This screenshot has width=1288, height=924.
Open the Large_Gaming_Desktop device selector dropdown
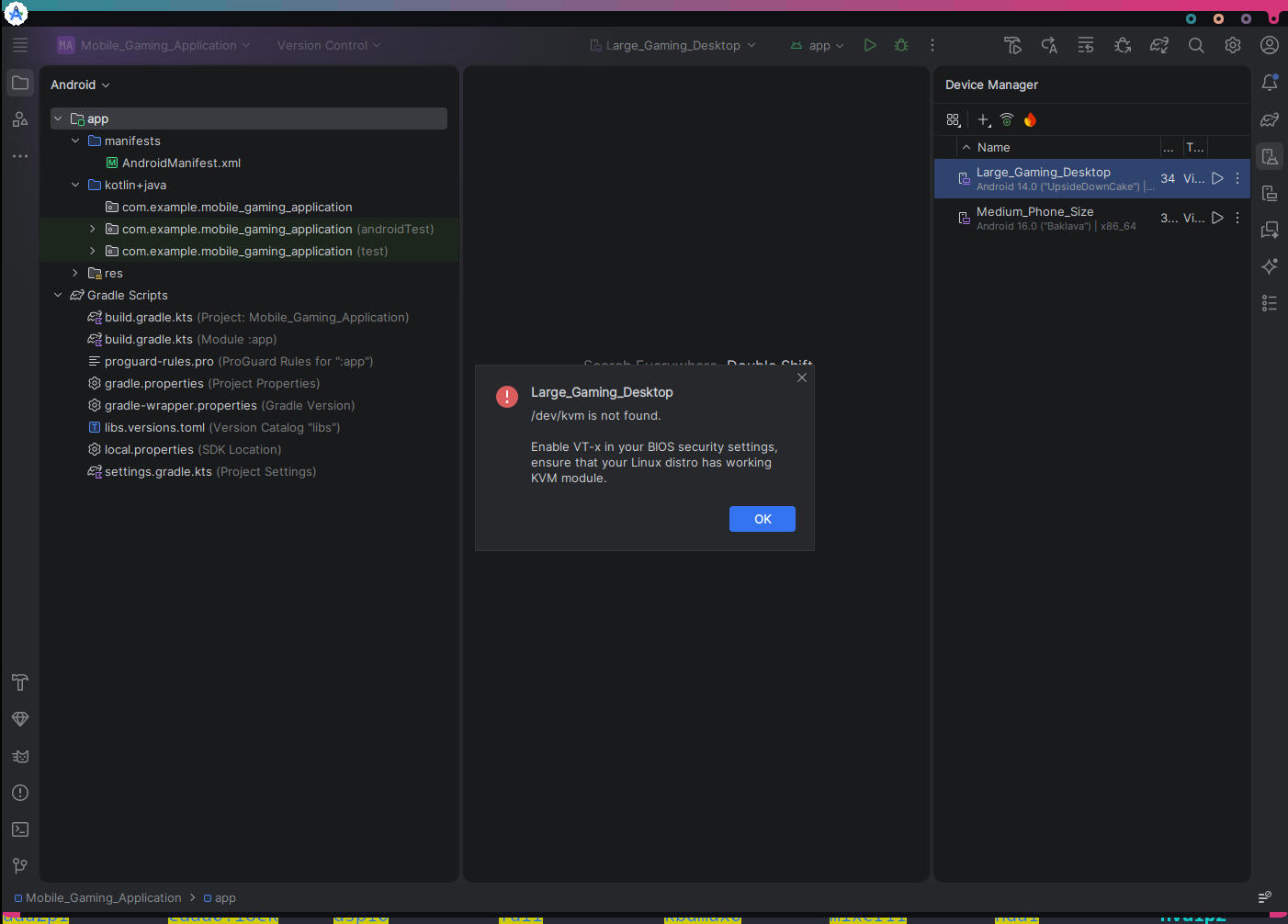click(x=673, y=45)
